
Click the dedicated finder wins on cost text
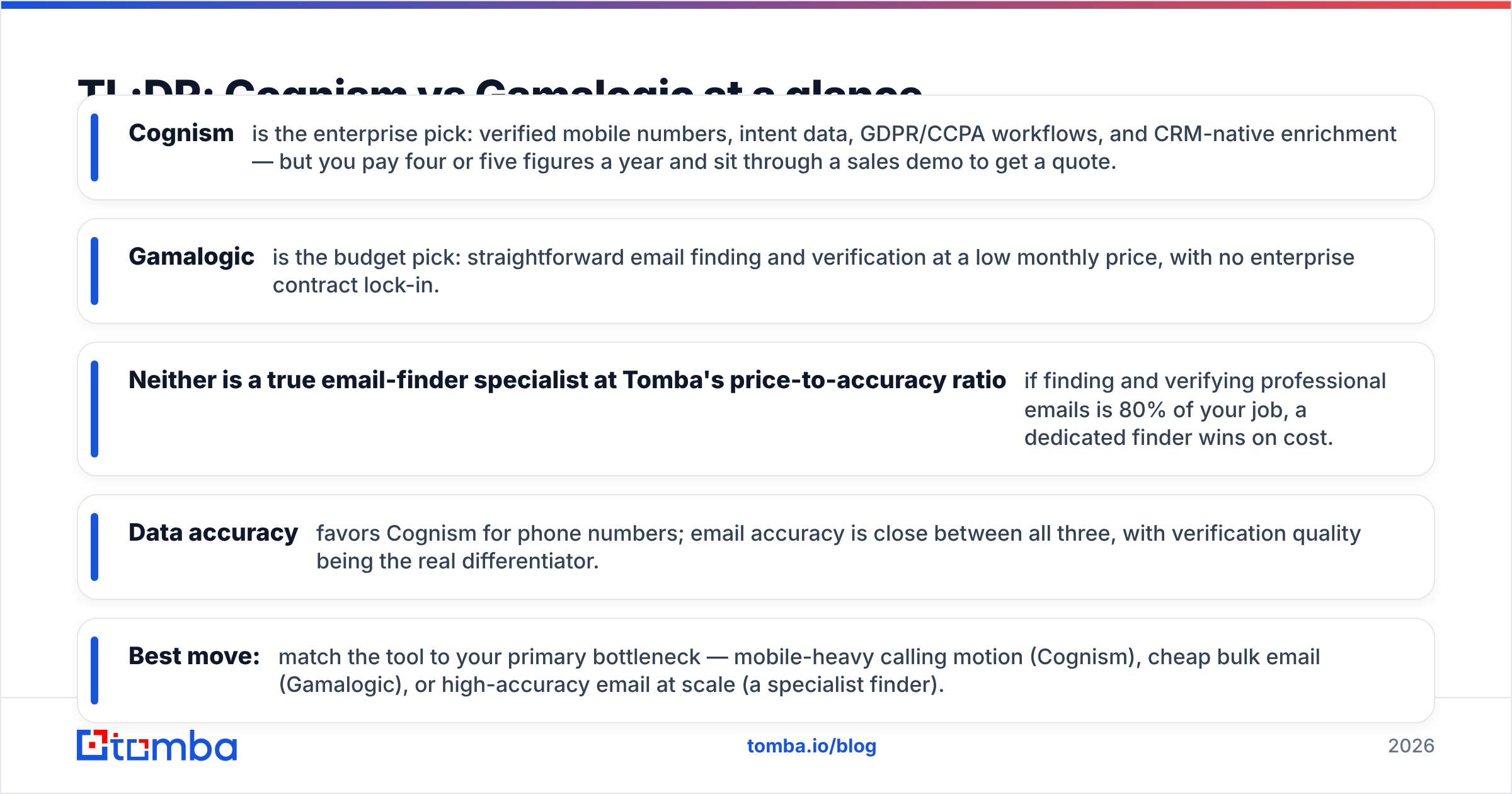[1178, 437]
